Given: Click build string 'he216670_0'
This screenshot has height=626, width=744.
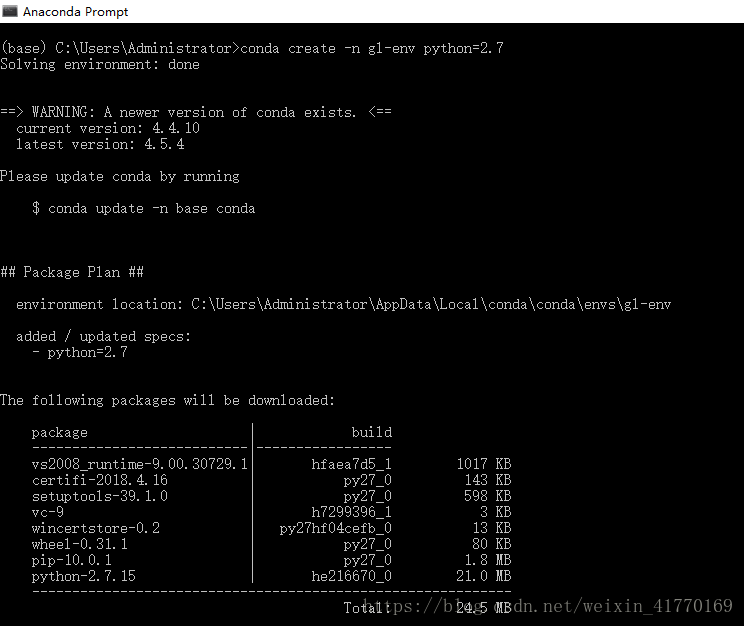Looking at the screenshot, I should [x=352, y=576].
